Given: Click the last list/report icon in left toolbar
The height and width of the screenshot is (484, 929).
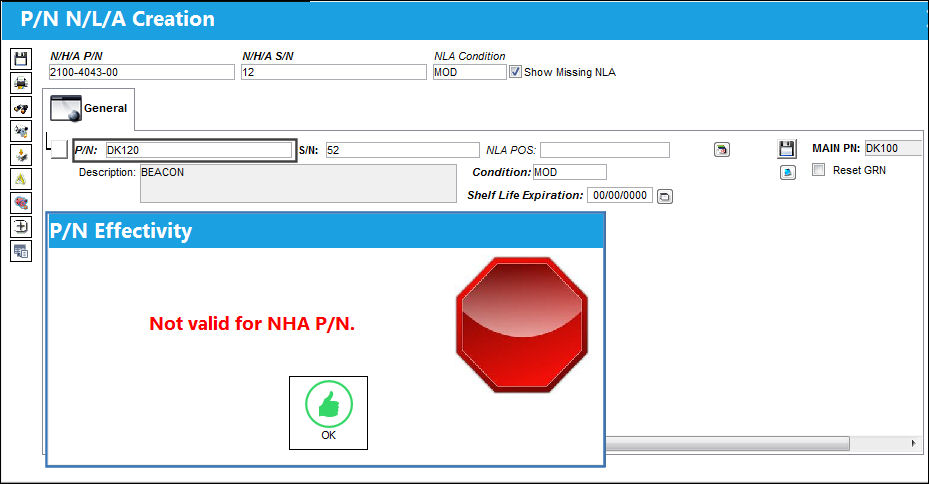Looking at the screenshot, I should (21, 251).
